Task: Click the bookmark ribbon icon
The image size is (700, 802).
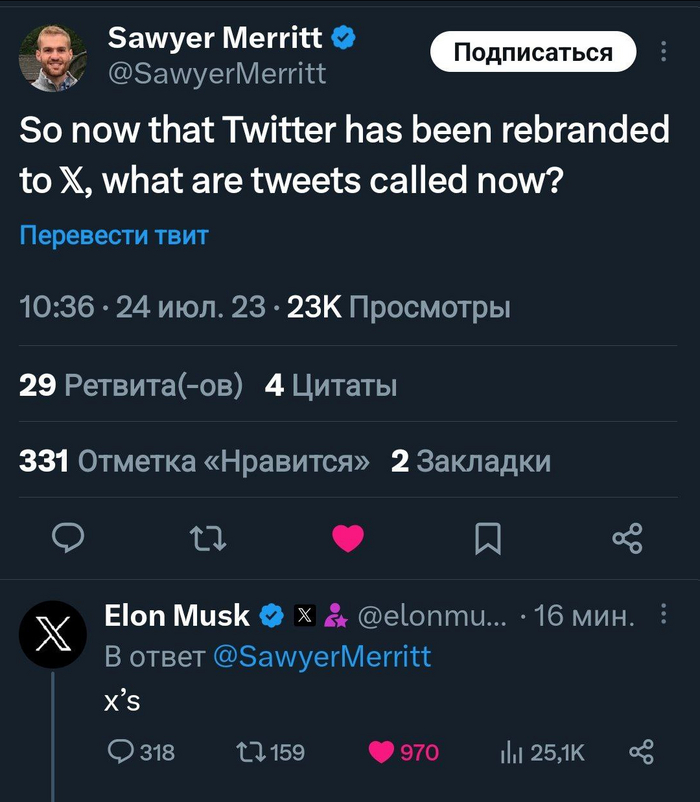Action: (488, 538)
